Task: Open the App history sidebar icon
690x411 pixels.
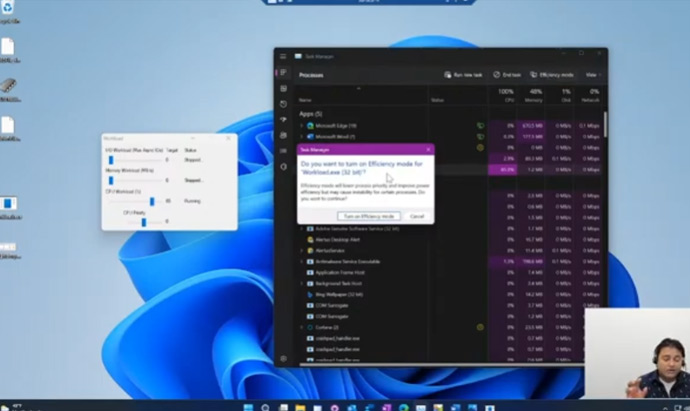Action: tap(283, 104)
